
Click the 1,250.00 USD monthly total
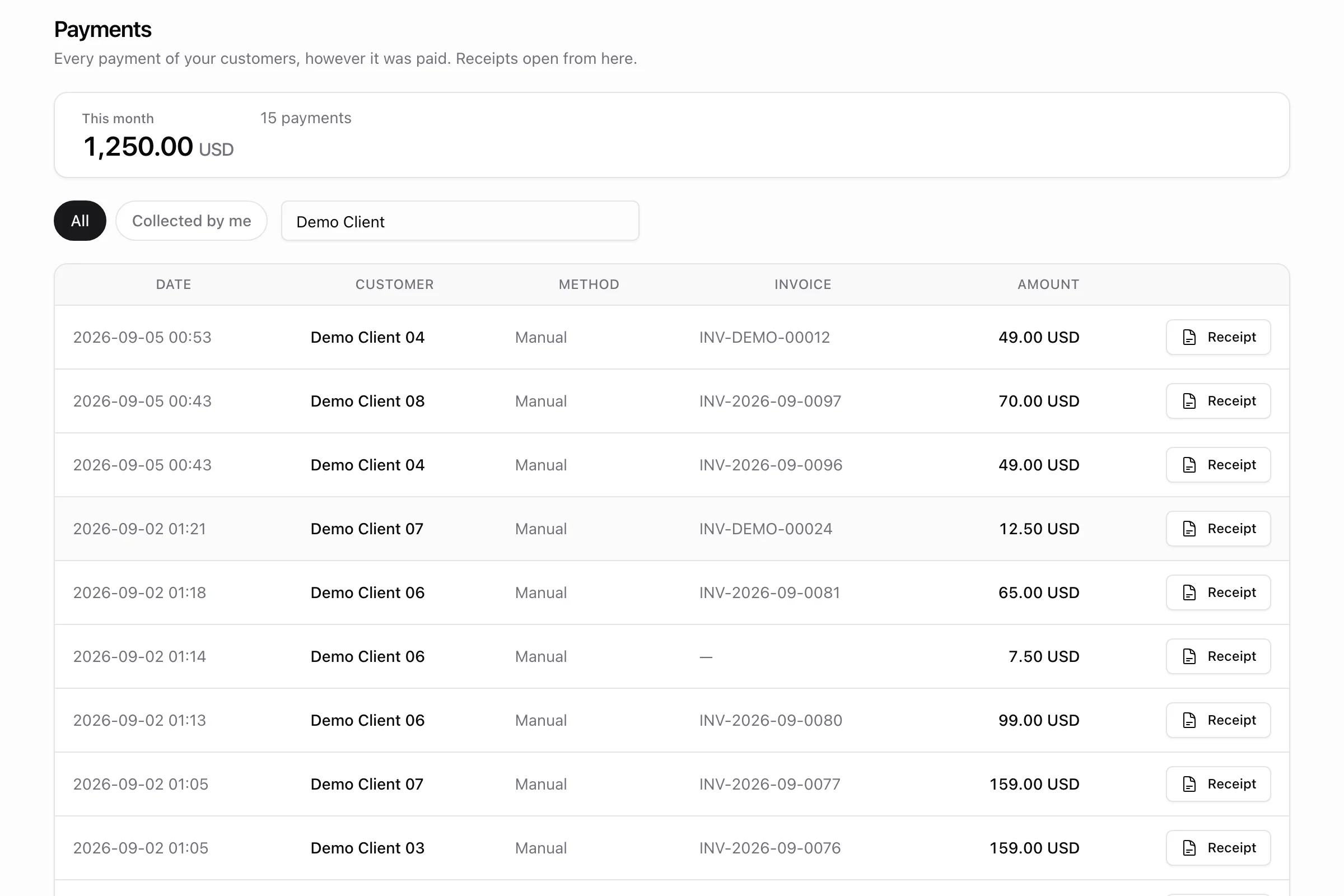158,147
